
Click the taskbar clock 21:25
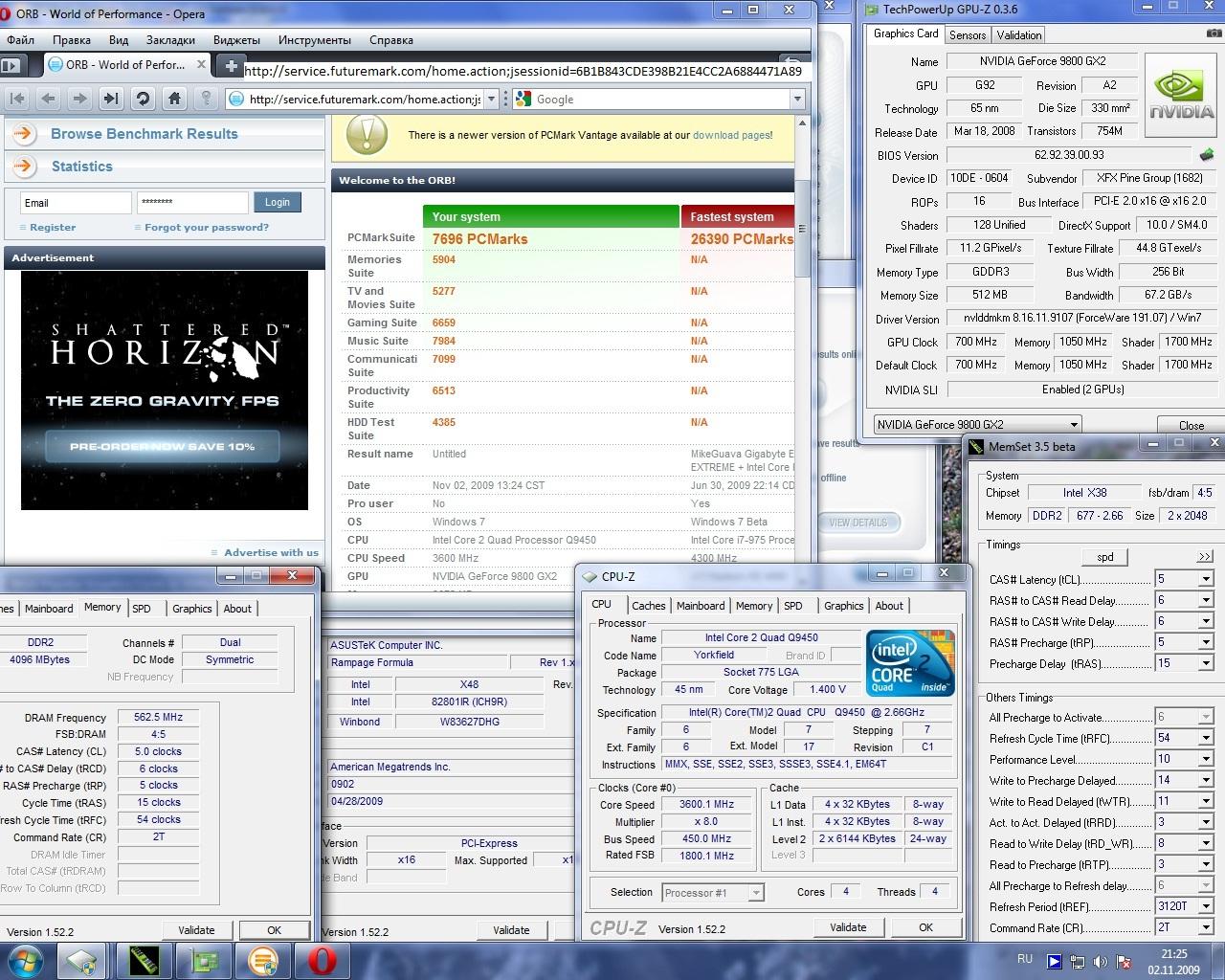pos(1174,954)
